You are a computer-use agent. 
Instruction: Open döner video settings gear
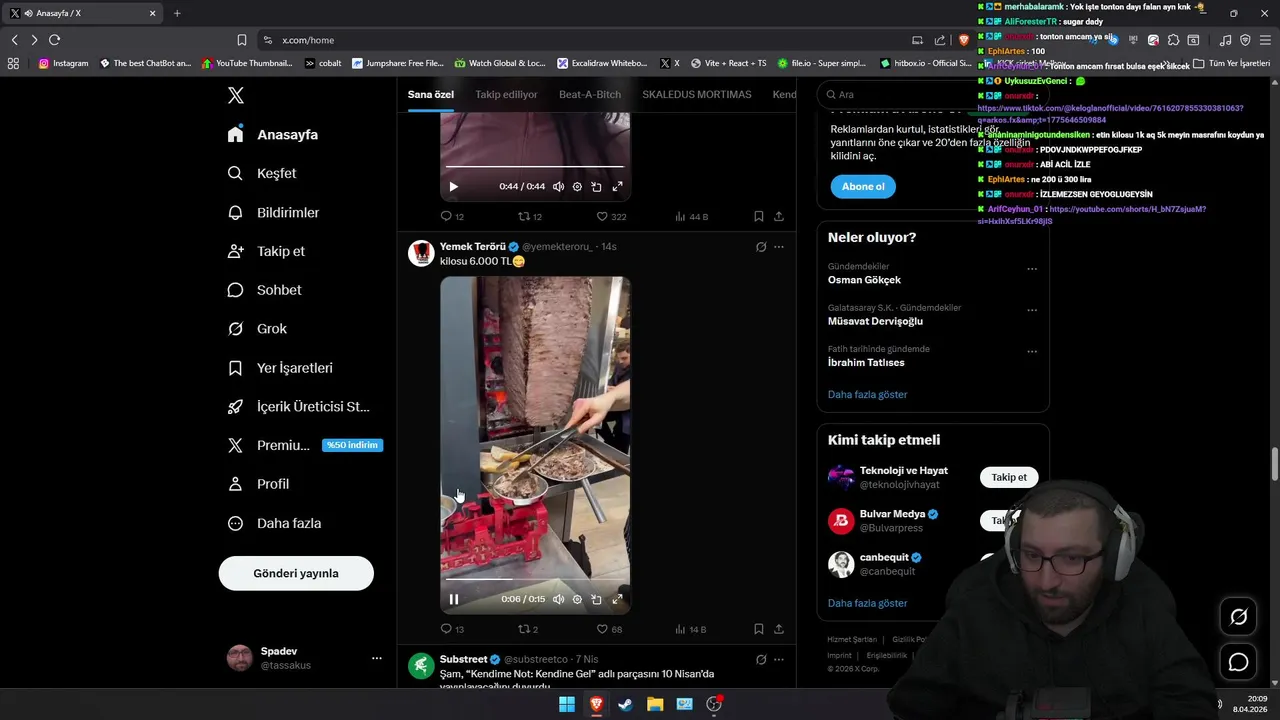(577, 599)
